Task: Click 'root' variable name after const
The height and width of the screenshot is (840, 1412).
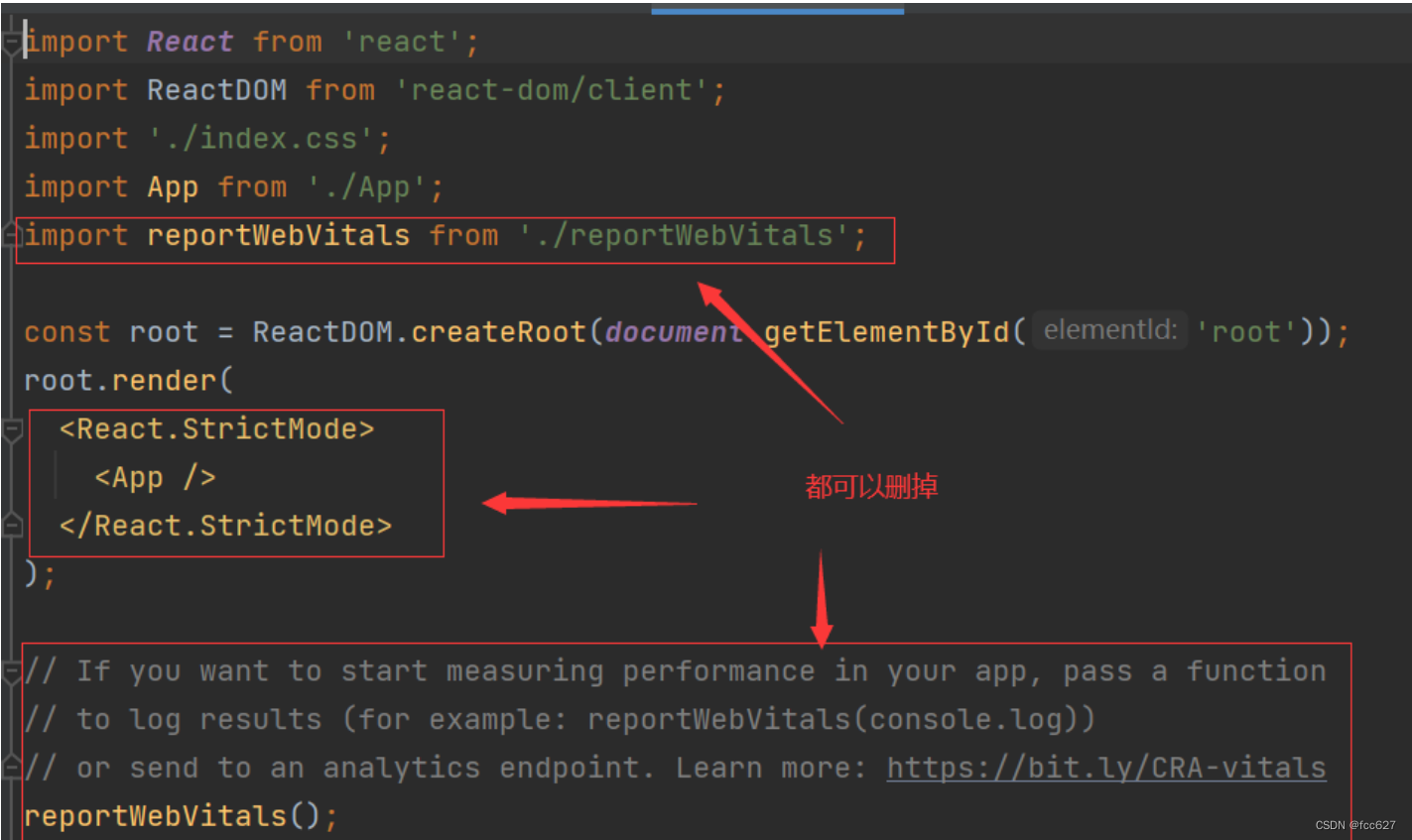Action: (164, 332)
